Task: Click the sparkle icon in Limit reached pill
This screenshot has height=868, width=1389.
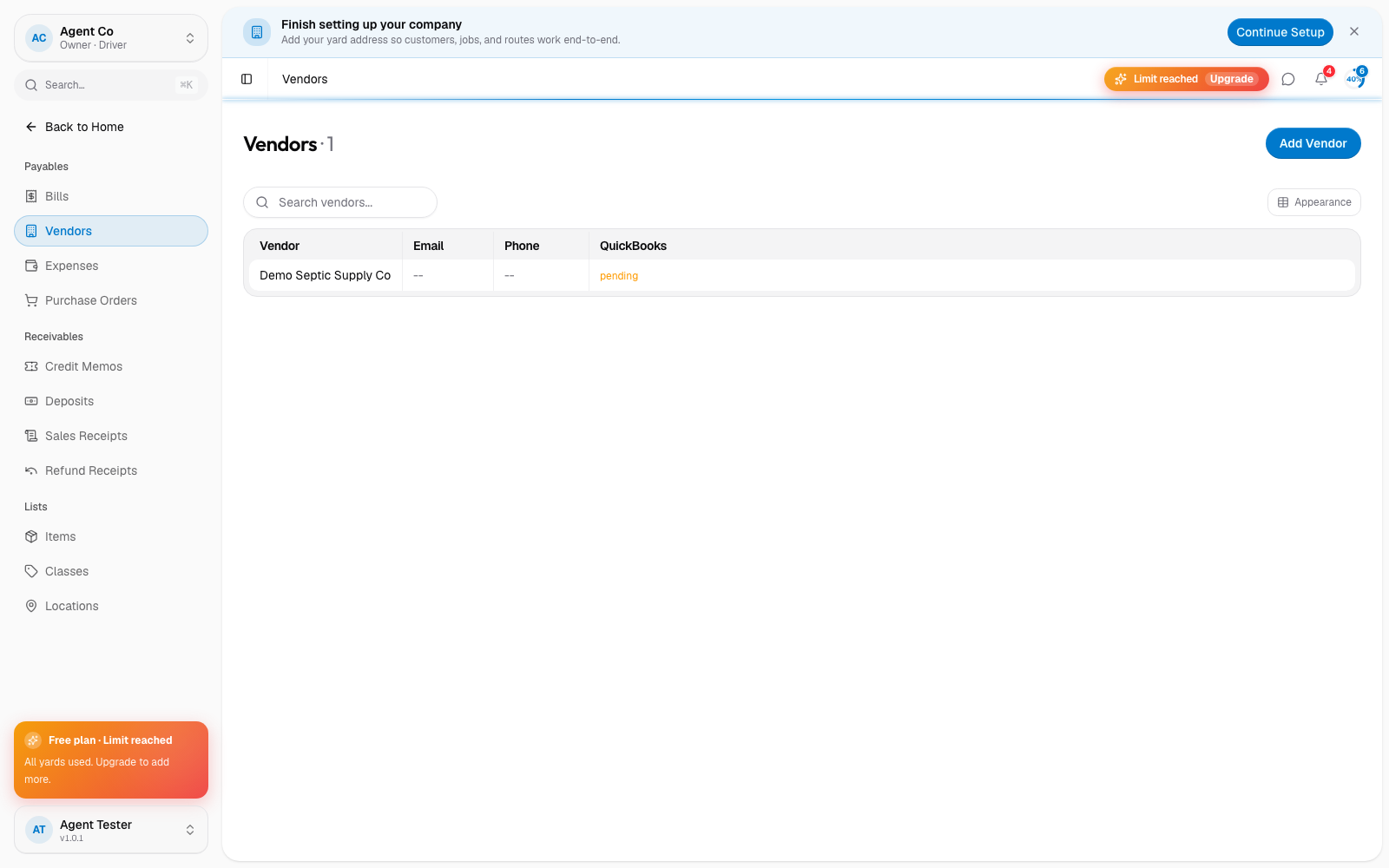Action: pos(1121,79)
